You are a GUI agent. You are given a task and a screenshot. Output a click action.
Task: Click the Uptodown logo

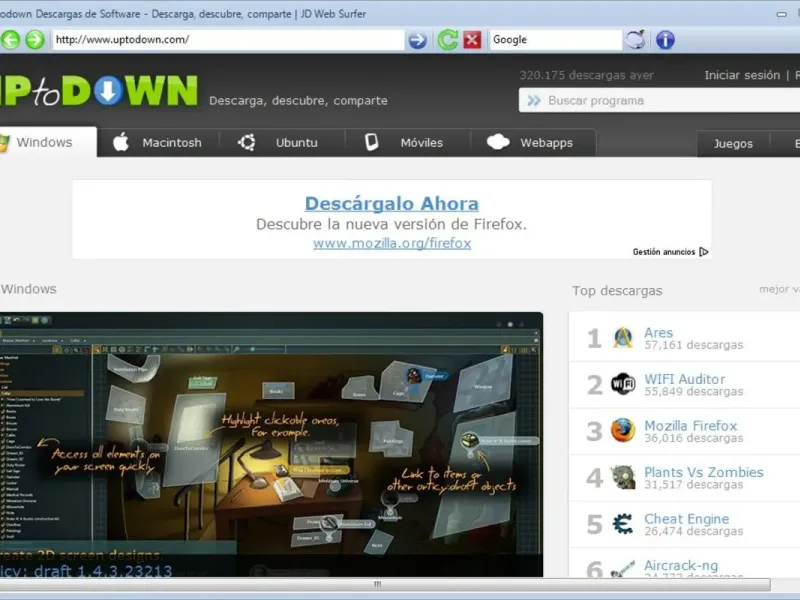[98, 91]
